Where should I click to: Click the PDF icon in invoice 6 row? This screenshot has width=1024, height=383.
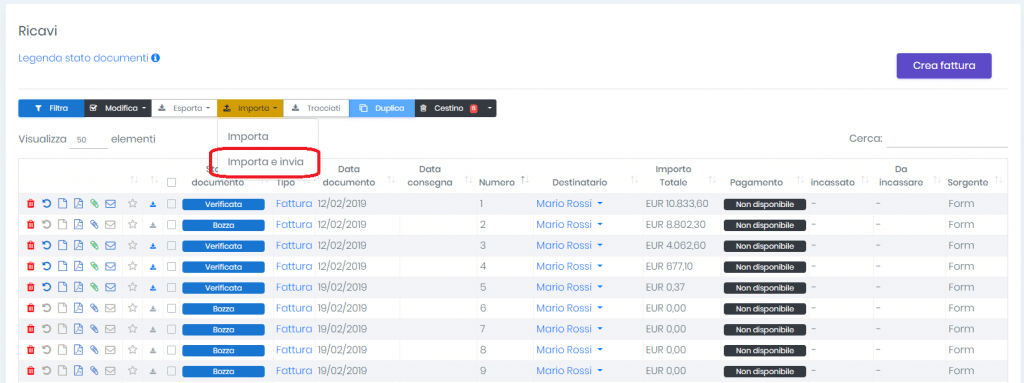[x=78, y=308]
